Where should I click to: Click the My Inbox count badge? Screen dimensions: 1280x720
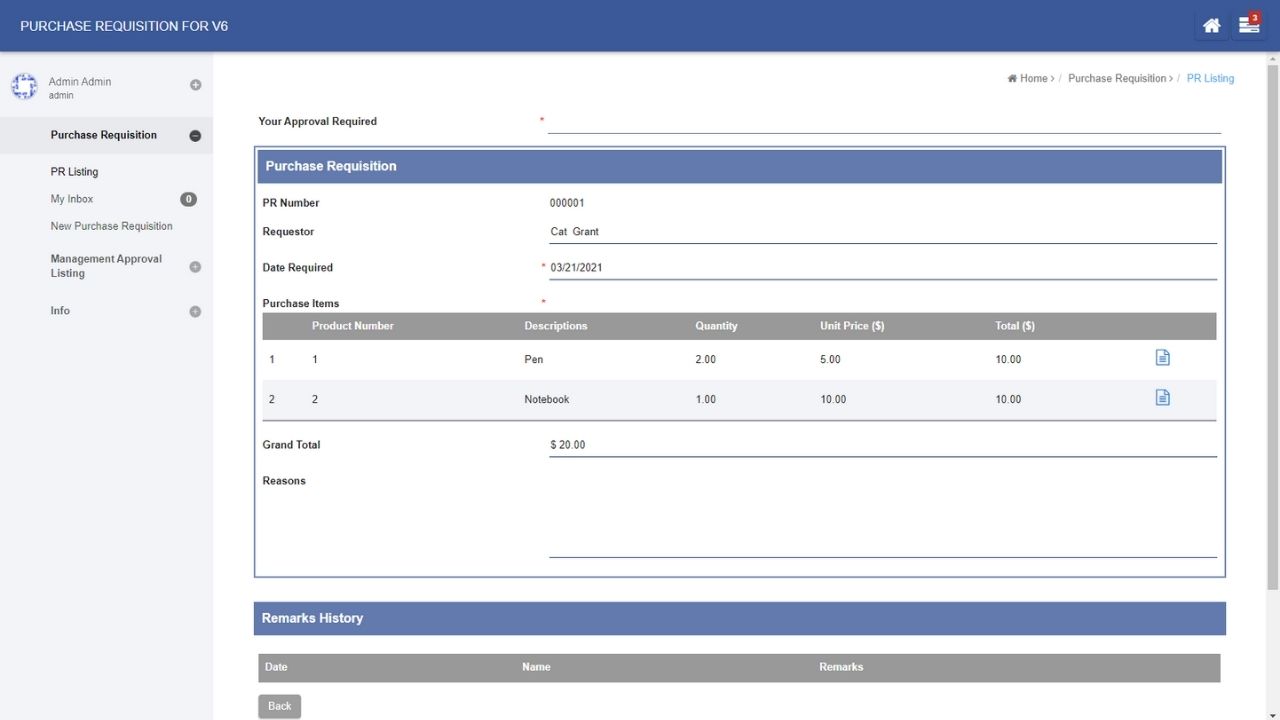pyautogui.click(x=188, y=199)
